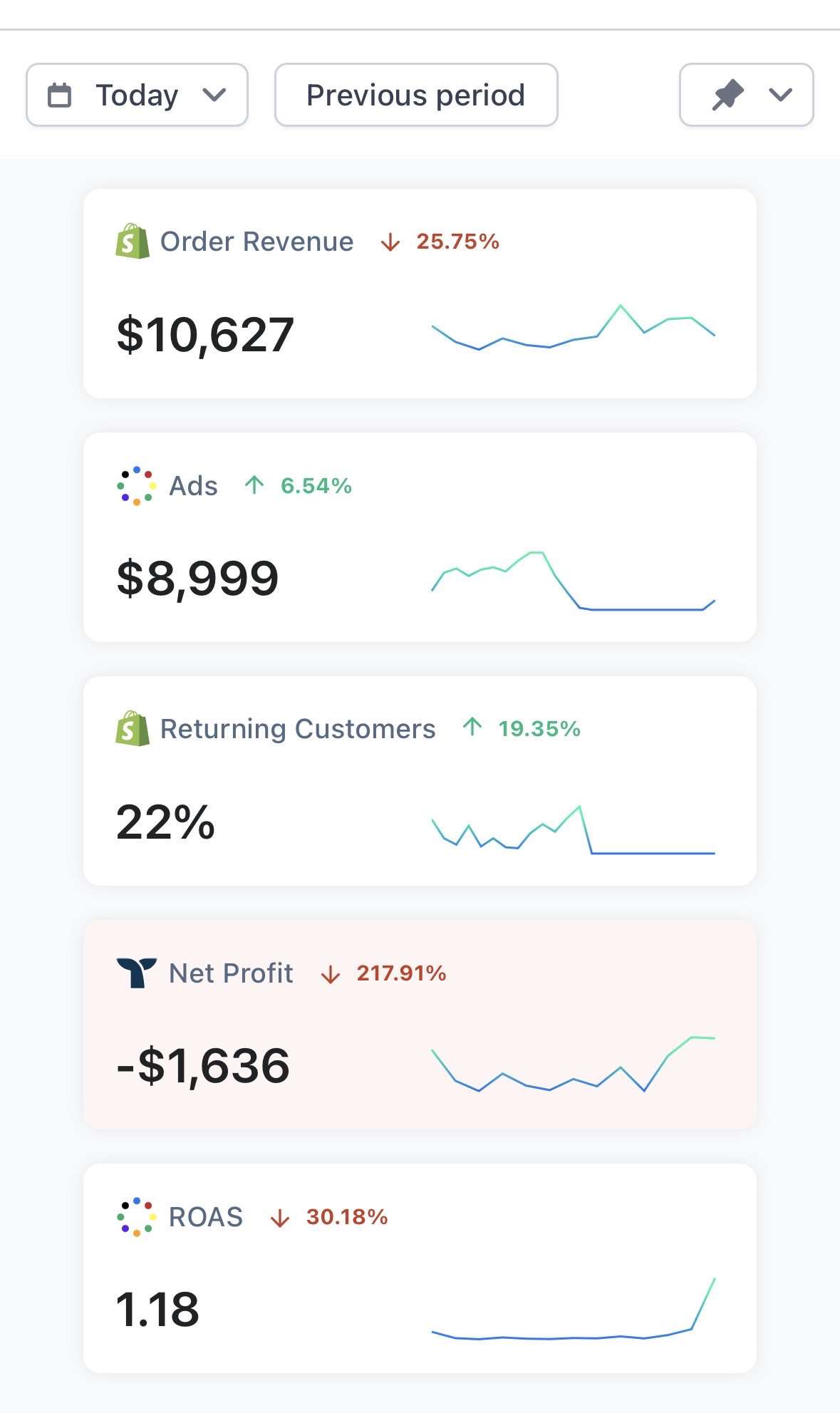This screenshot has width=840, height=1413.
Task: Select the Ads metric card title
Action: tap(193, 486)
